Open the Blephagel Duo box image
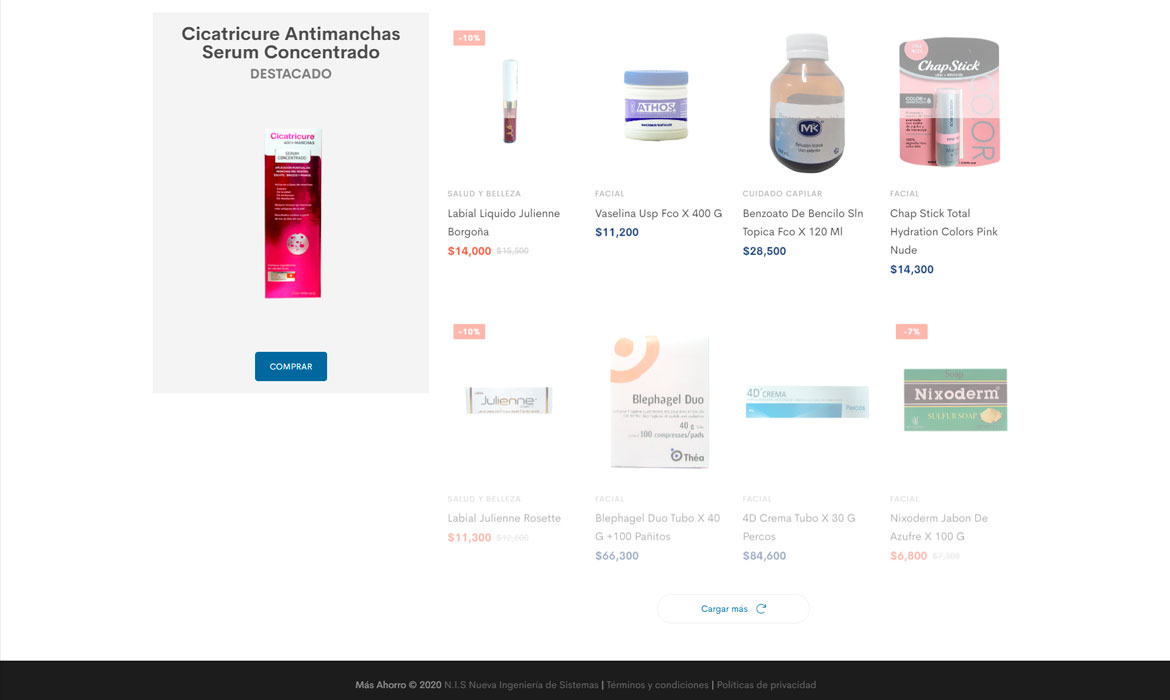The height and width of the screenshot is (700, 1170). 659,401
